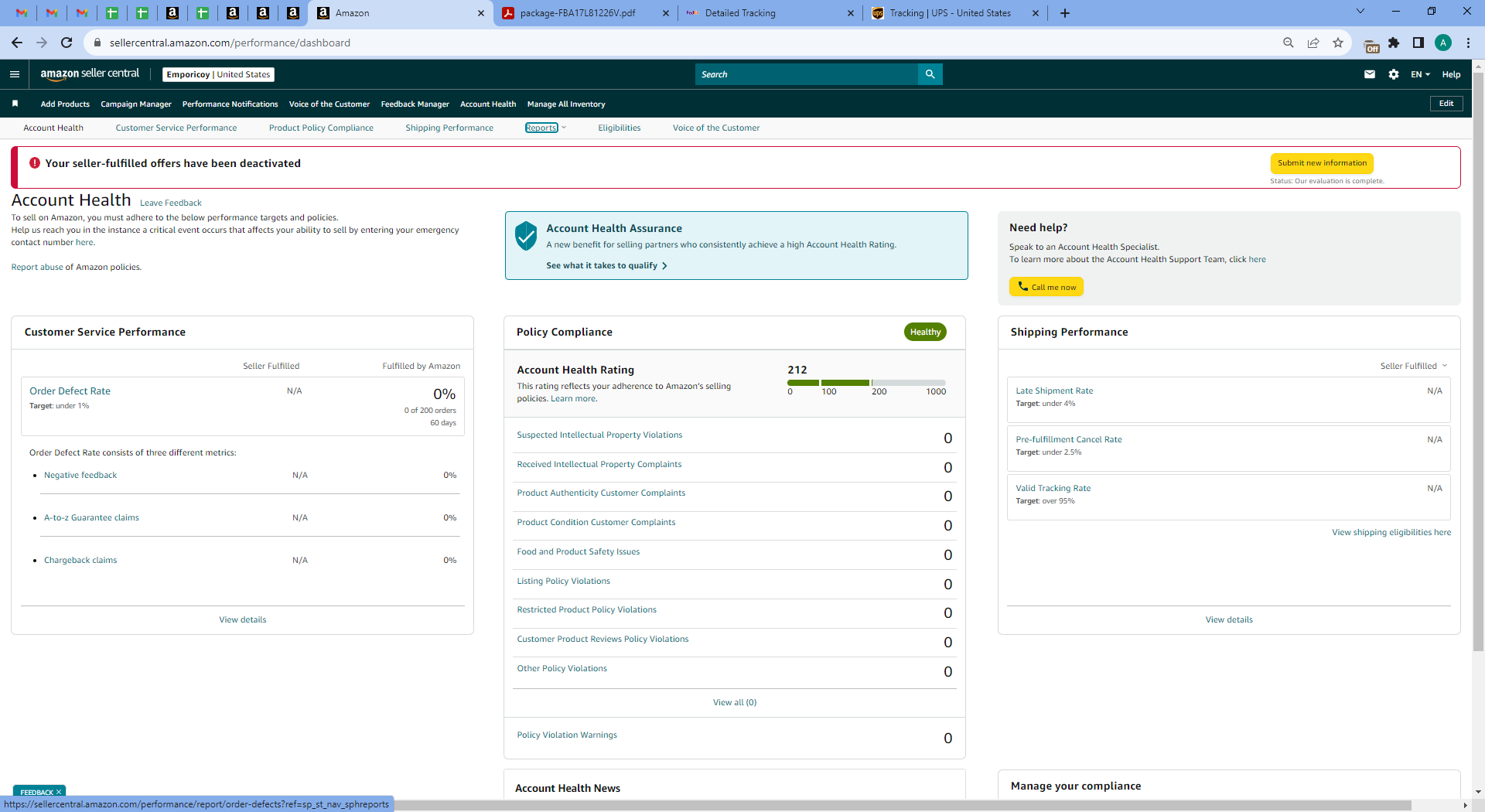Screen dimensions: 1485x812
Task: Toggle the browser side panel icon
Action: tap(1418, 43)
